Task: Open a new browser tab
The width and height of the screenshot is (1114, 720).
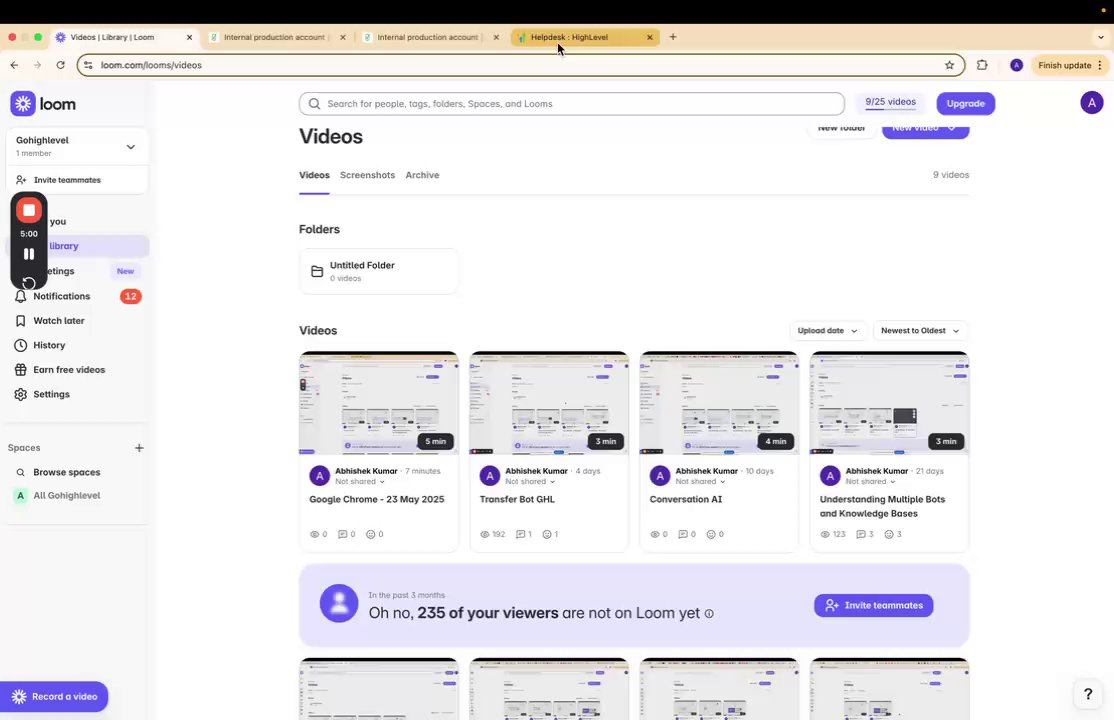Action: click(673, 37)
